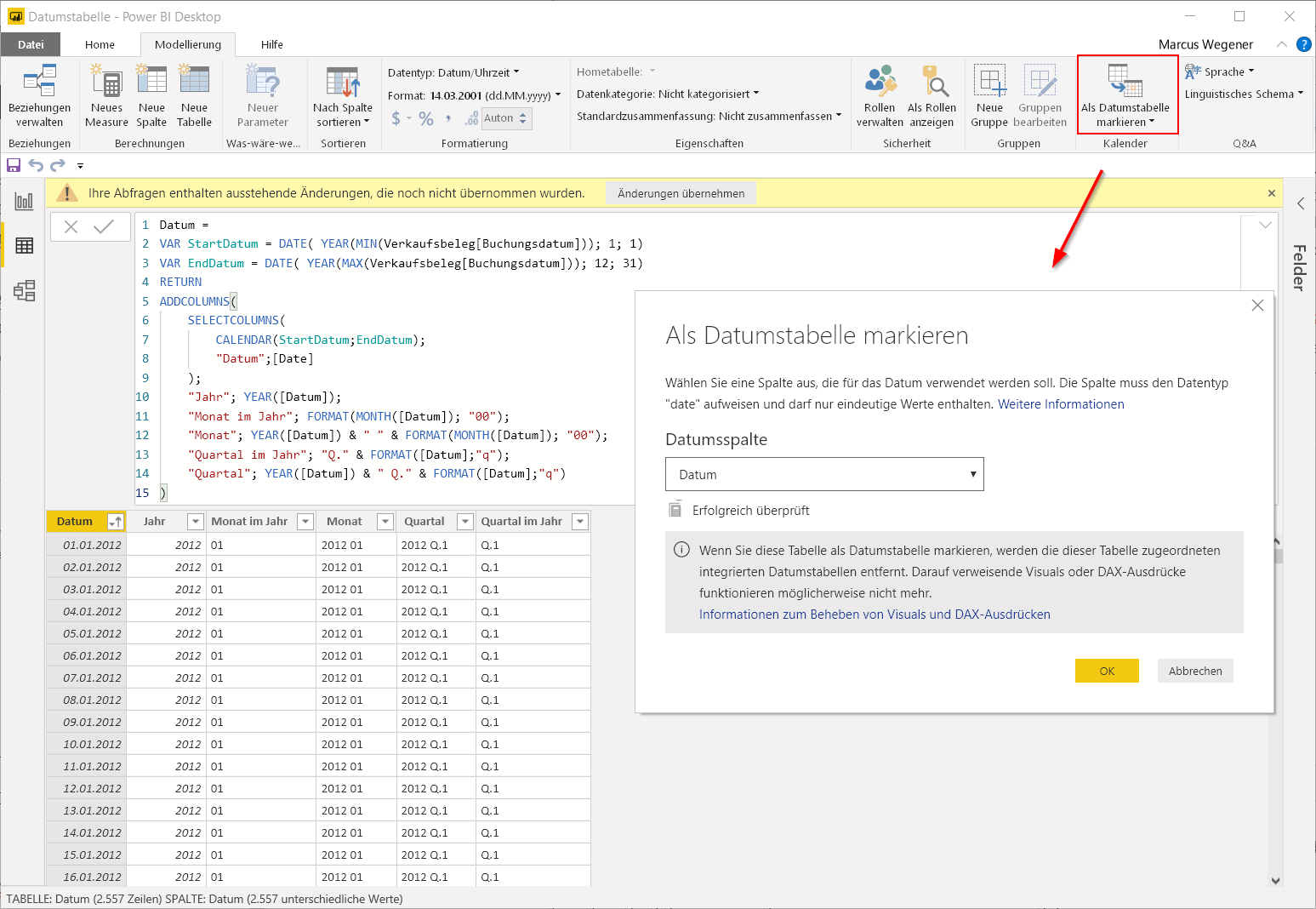This screenshot has width=1316, height=909.
Task: Open Nach Spalte sortieren
Action: [343, 96]
